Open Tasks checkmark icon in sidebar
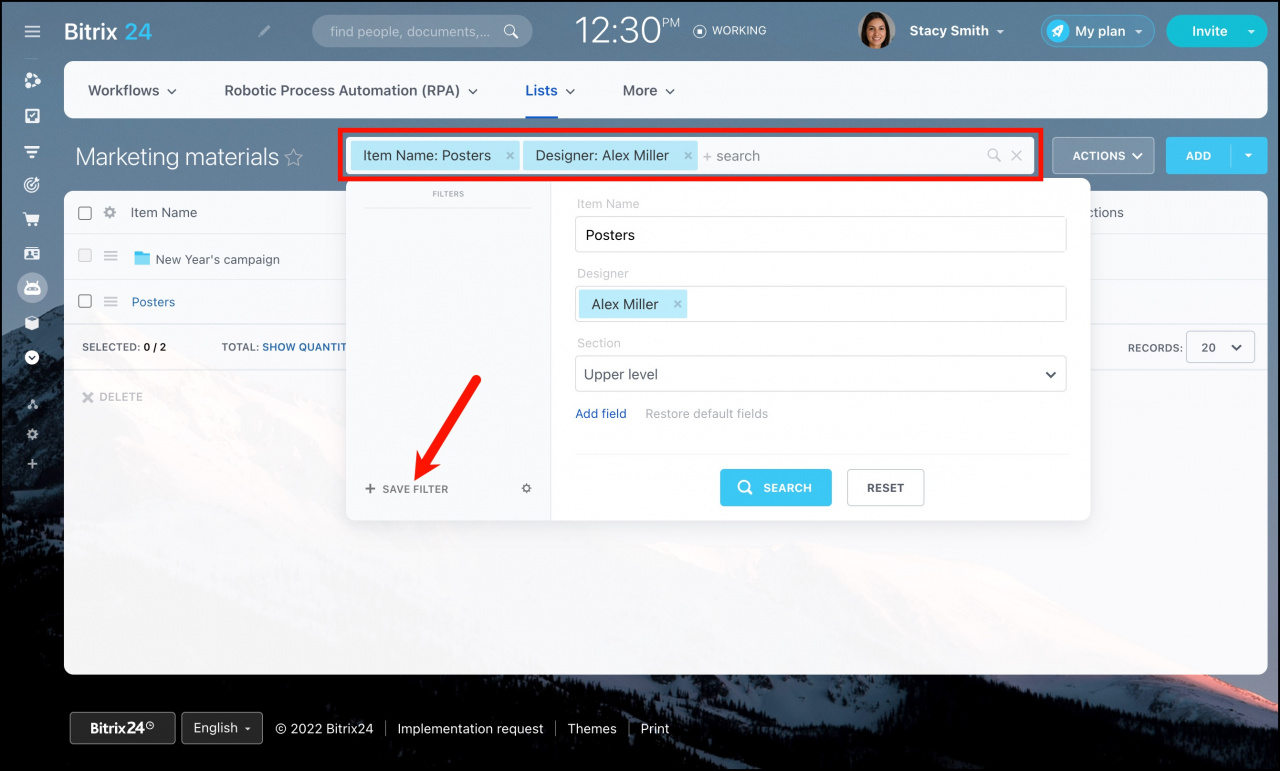The height and width of the screenshot is (771, 1280). [x=32, y=116]
